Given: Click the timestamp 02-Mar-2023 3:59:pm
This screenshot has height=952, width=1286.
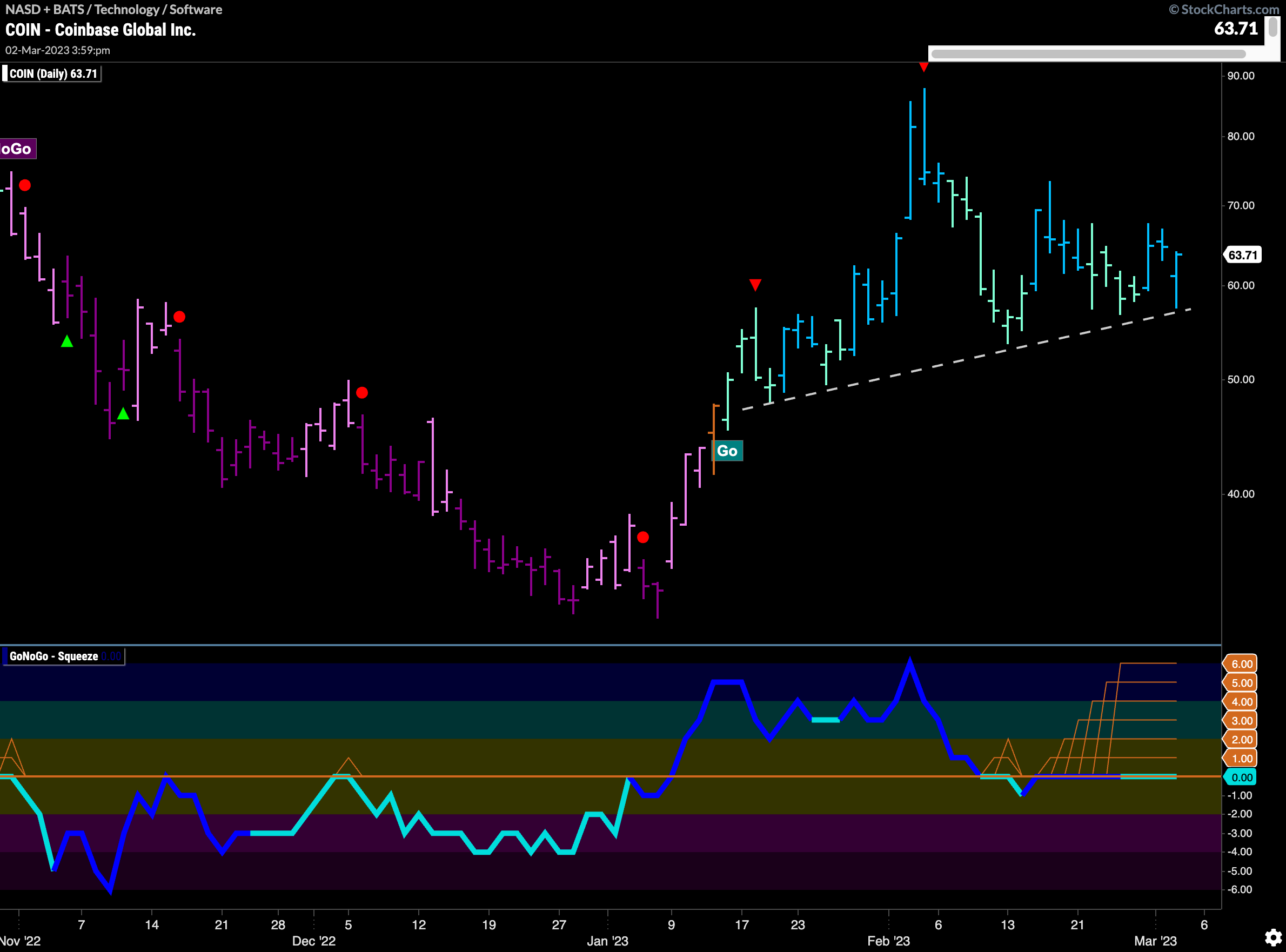Looking at the screenshot, I should (58, 50).
